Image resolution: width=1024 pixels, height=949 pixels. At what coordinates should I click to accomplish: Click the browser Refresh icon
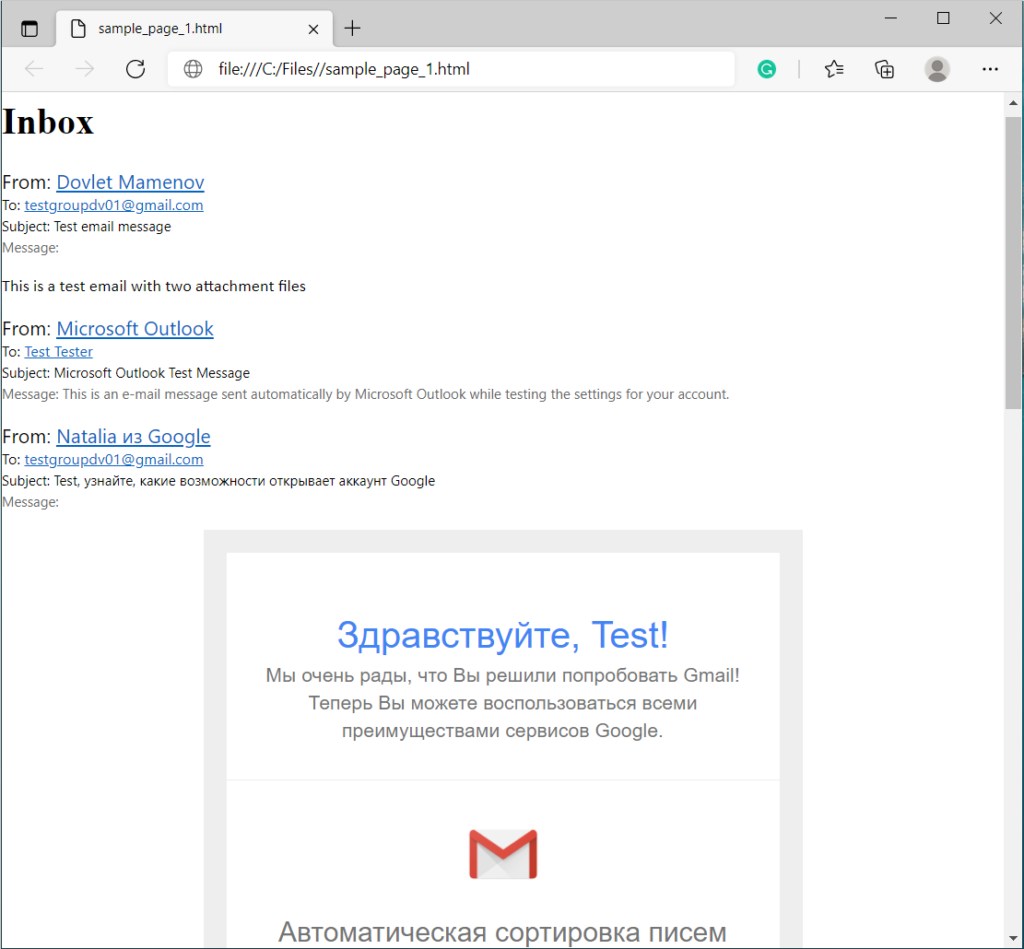(135, 69)
